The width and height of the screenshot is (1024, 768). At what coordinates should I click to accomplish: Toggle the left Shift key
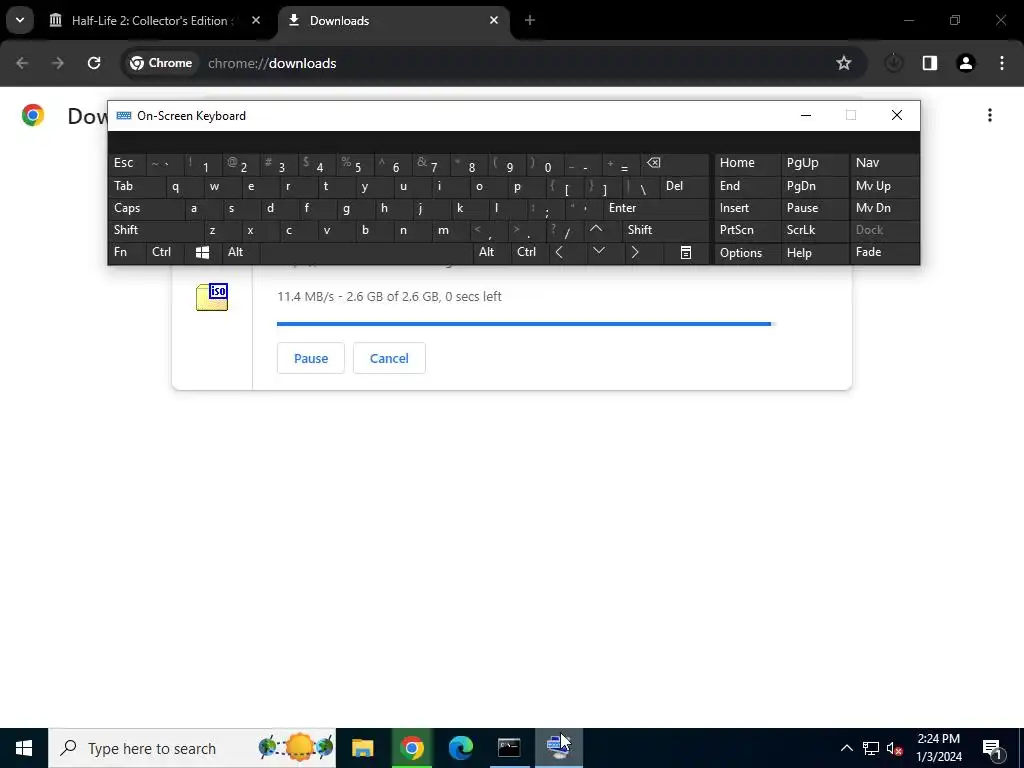coord(156,230)
